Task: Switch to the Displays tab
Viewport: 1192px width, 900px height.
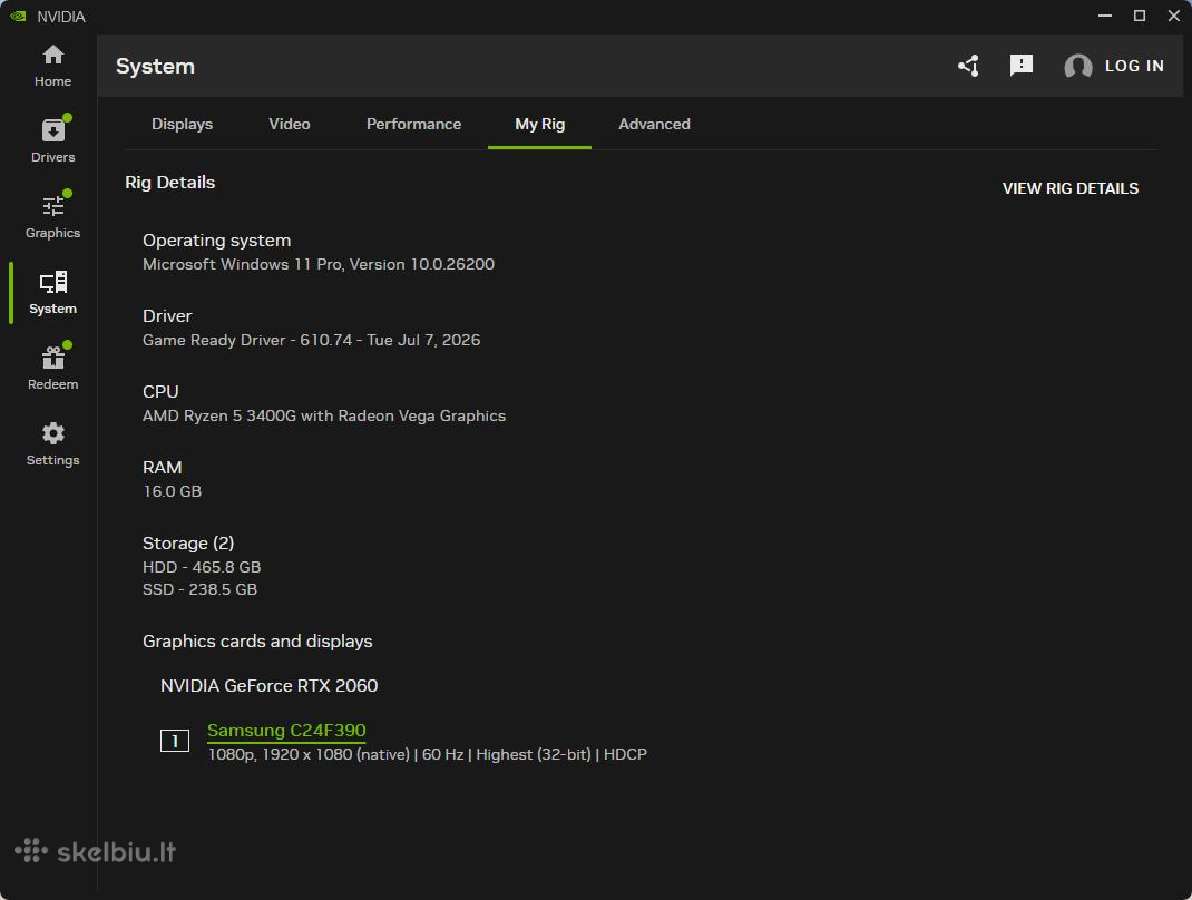Action: tap(182, 124)
